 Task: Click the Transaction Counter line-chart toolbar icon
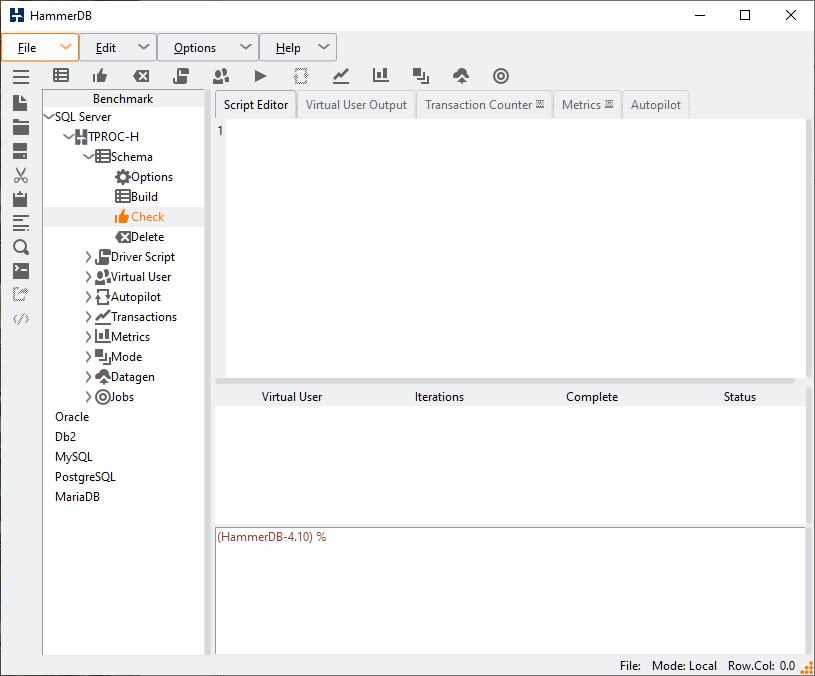341,76
